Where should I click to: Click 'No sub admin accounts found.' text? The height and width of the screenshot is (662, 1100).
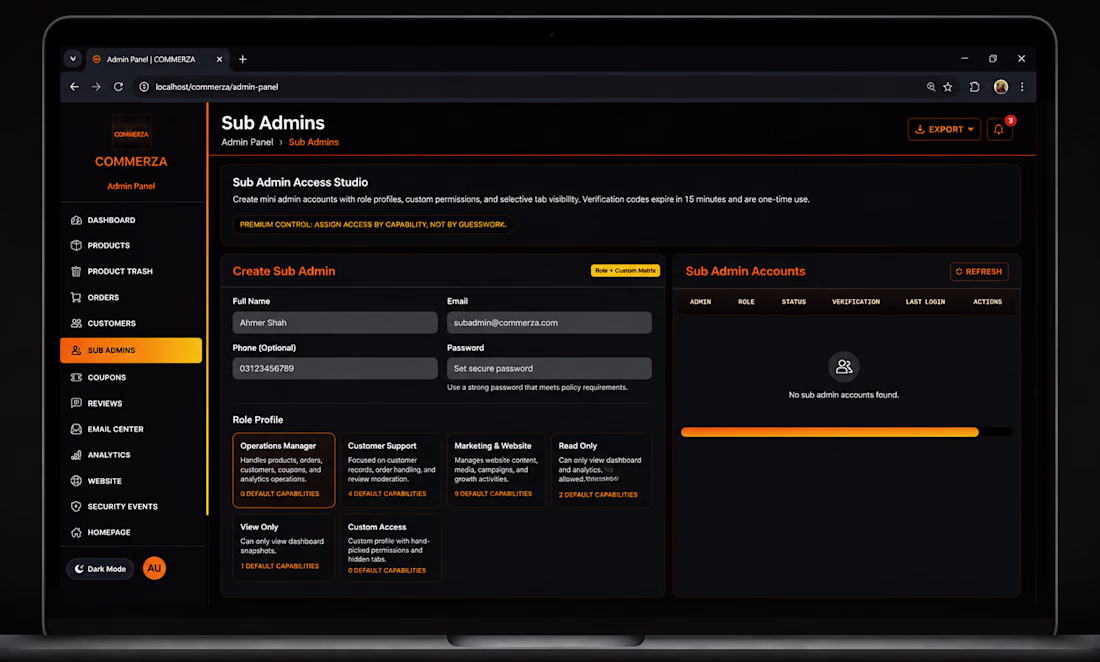(x=843, y=395)
